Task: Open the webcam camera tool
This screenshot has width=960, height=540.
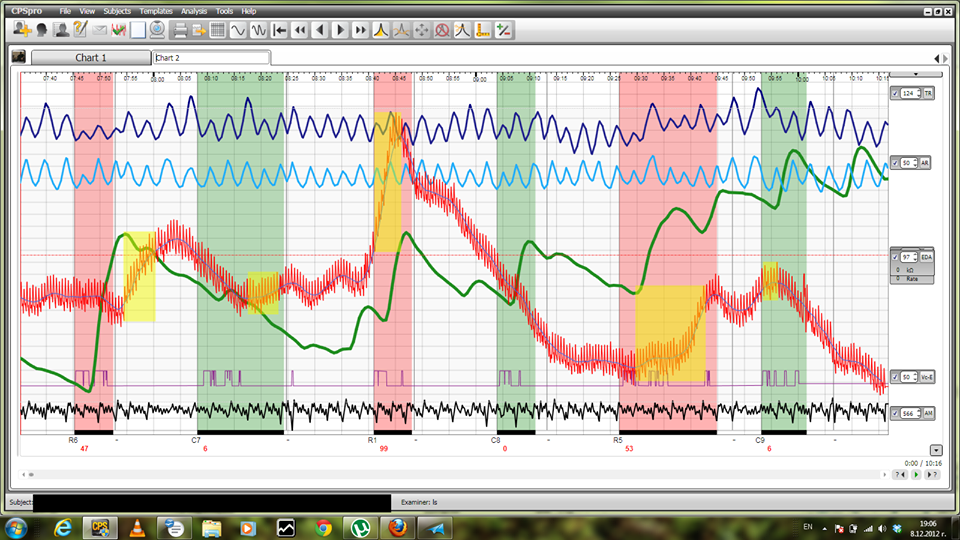Action: pos(157,29)
